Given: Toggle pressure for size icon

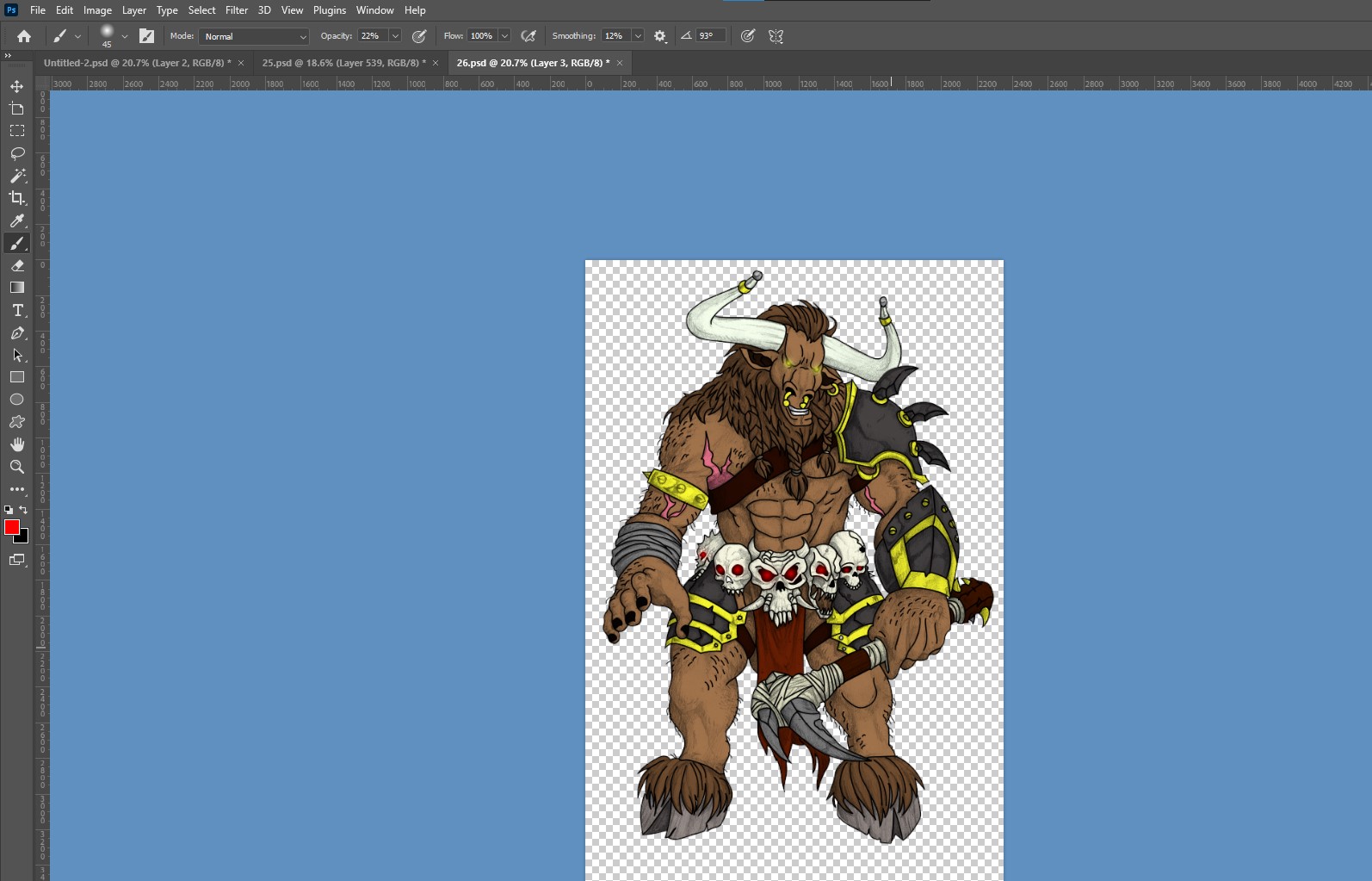Looking at the screenshot, I should 748,36.
